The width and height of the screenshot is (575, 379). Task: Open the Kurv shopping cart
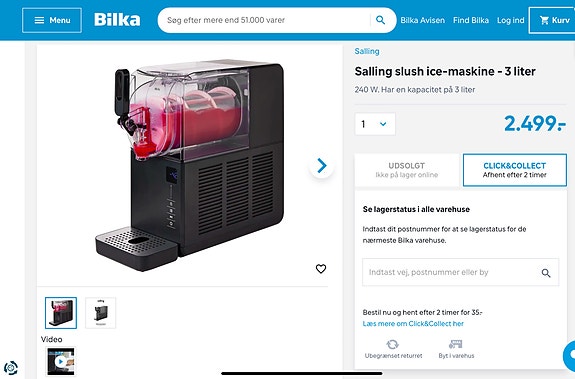tap(553, 20)
